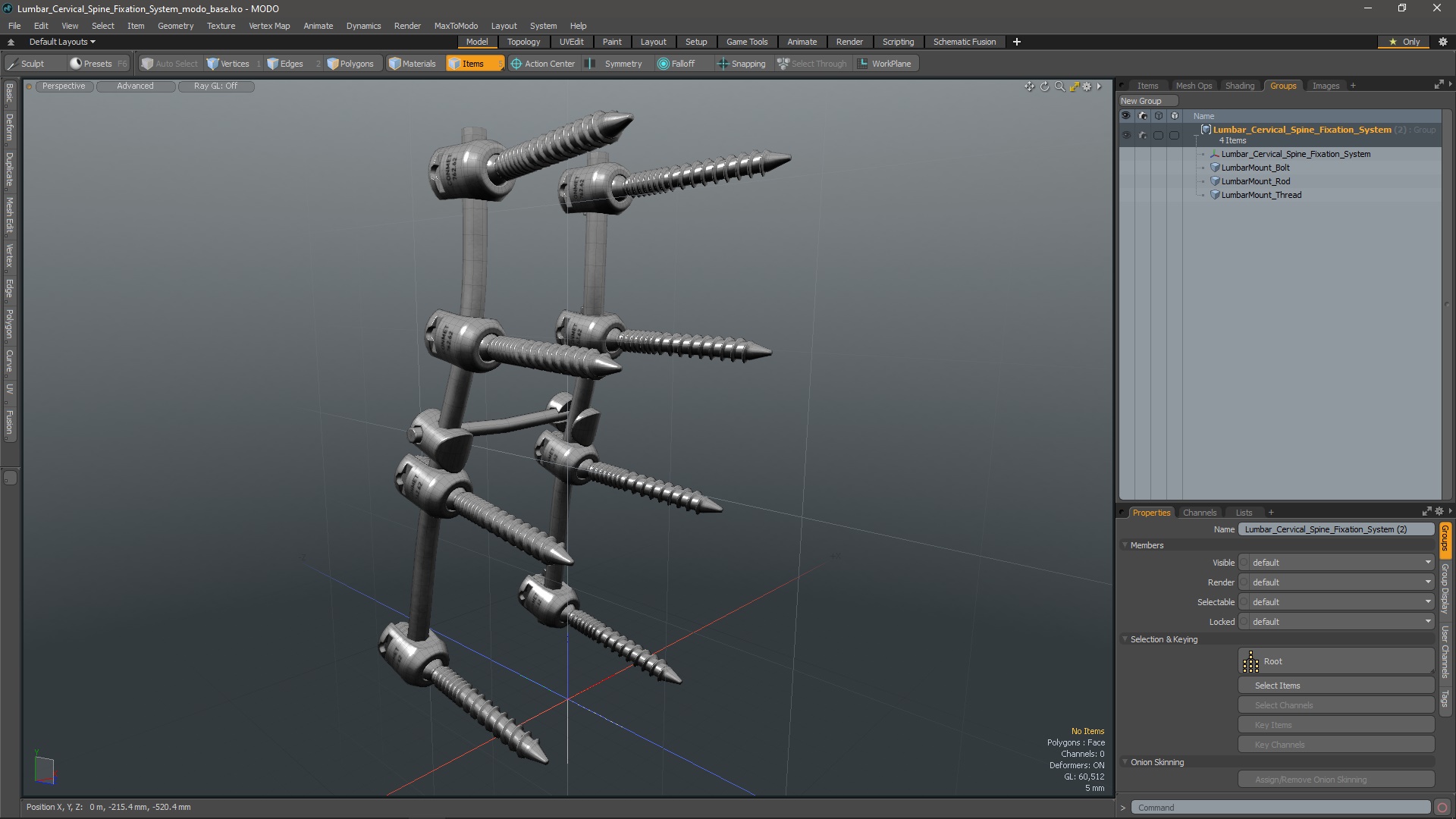The height and width of the screenshot is (819, 1456).
Task: Click the Command input field
Action: 1280,808
